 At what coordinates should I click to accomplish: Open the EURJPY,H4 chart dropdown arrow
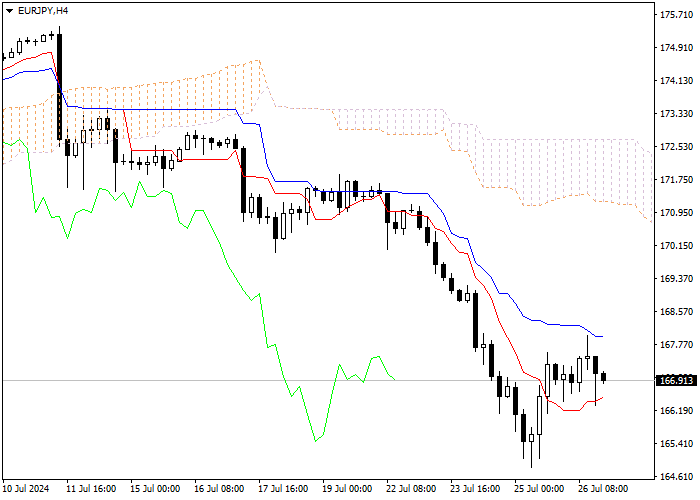(10, 11)
